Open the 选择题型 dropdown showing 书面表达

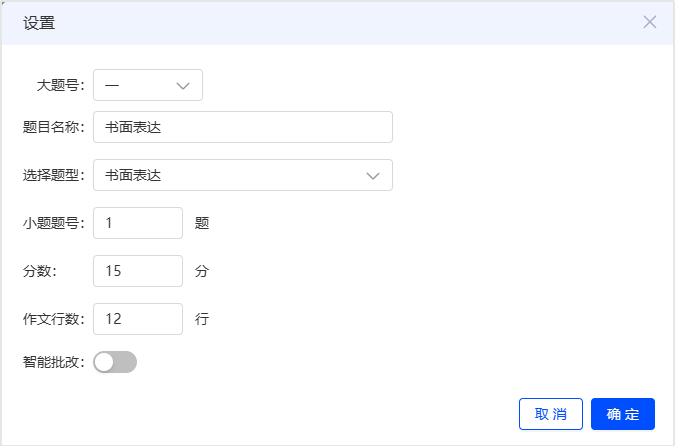pyautogui.click(x=243, y=175)
